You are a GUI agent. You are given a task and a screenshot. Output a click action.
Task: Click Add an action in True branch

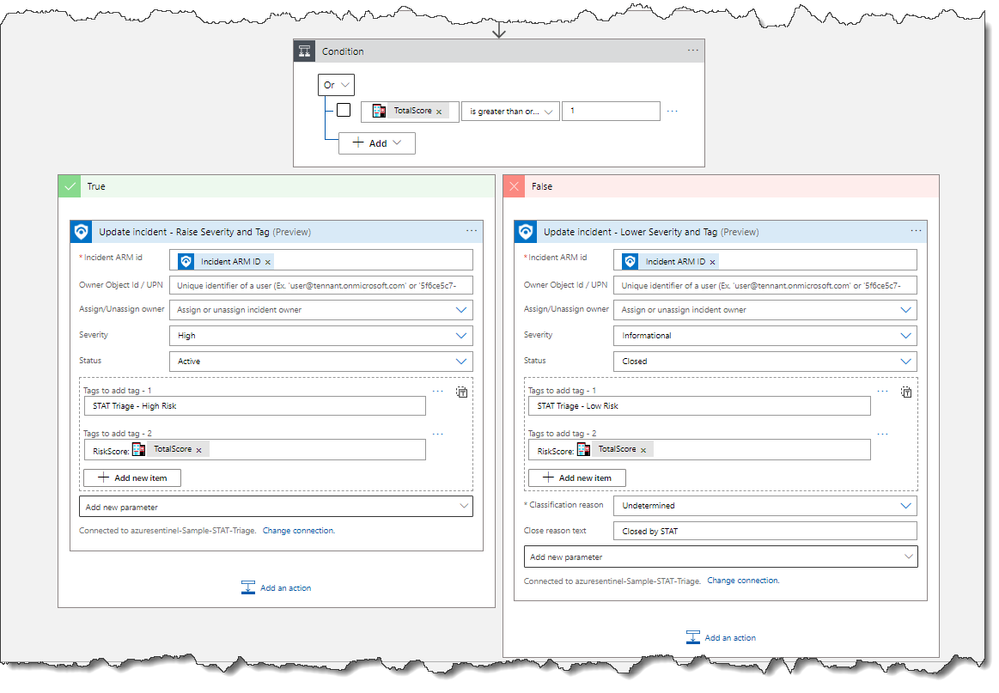pyautogui.click(x=277, y=588)
